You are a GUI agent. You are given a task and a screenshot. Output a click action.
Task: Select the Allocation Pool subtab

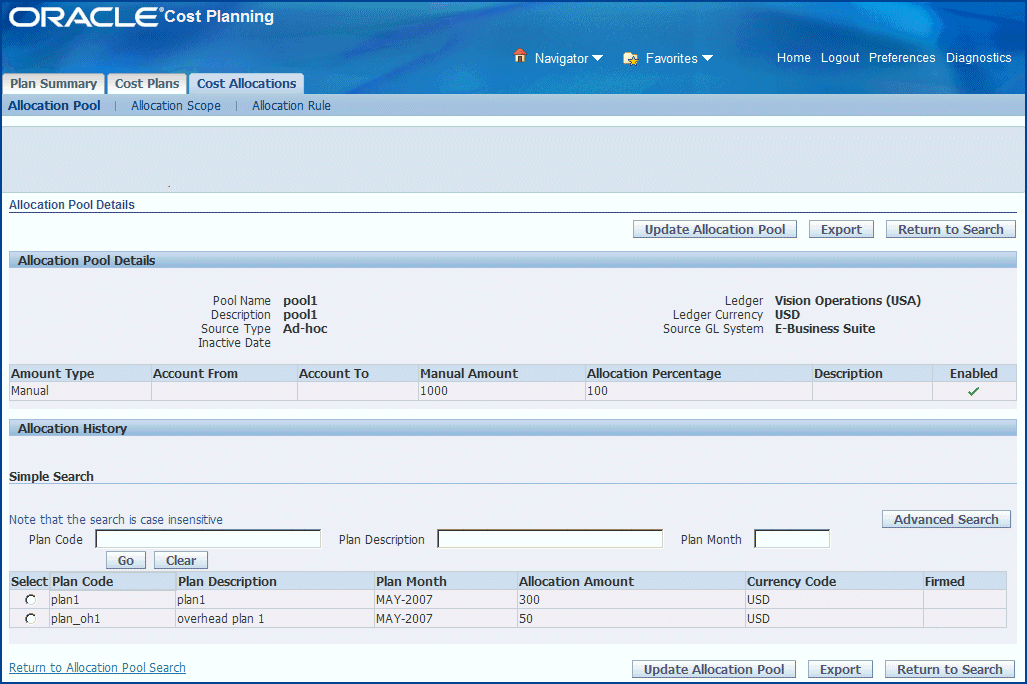tap(54, 105)
